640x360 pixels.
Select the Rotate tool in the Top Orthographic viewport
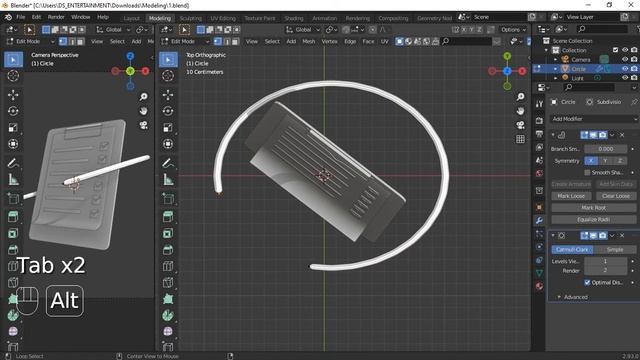(168, 111)
